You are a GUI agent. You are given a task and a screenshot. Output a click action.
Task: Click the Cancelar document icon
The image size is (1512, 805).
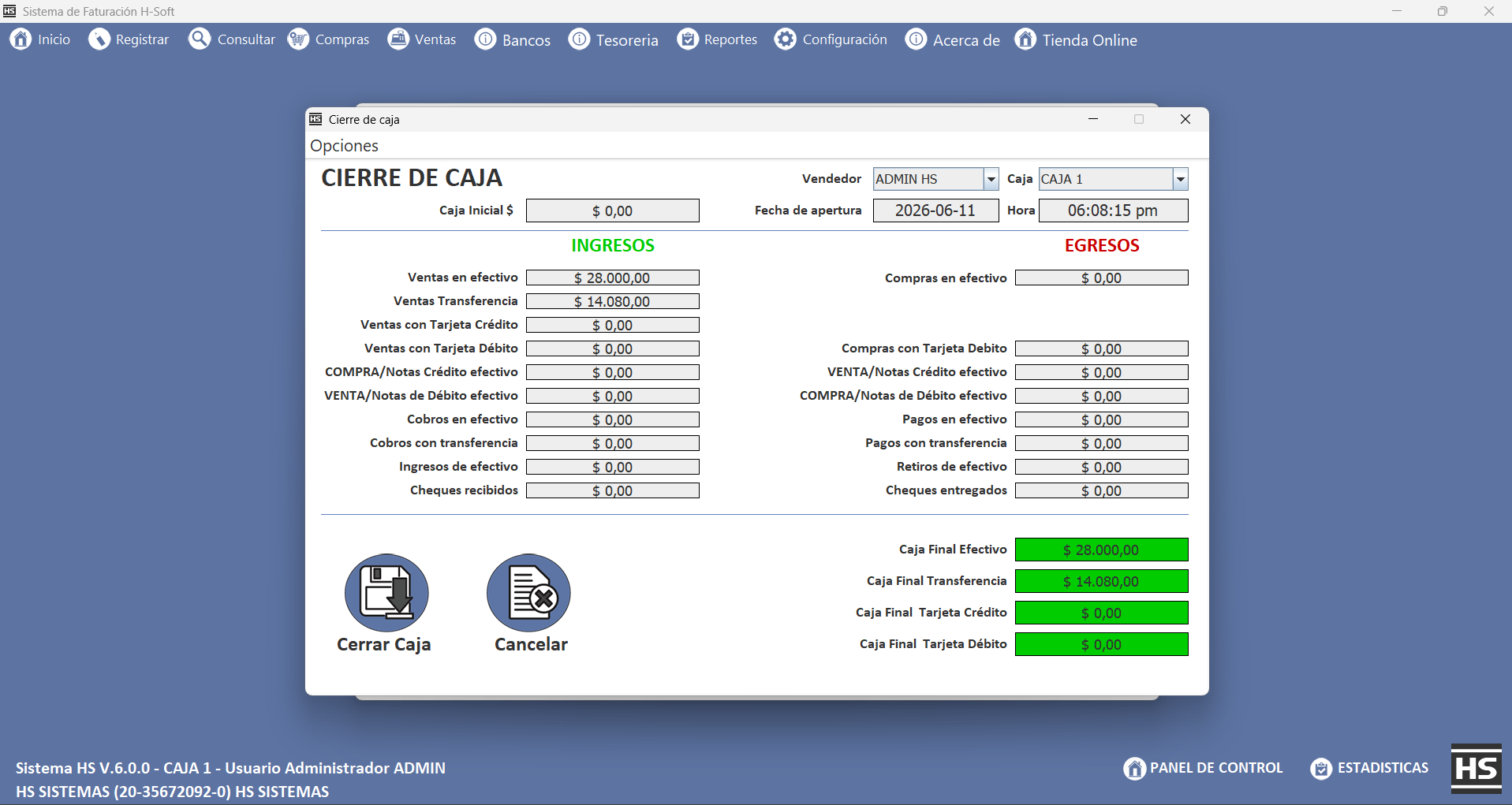528,592
